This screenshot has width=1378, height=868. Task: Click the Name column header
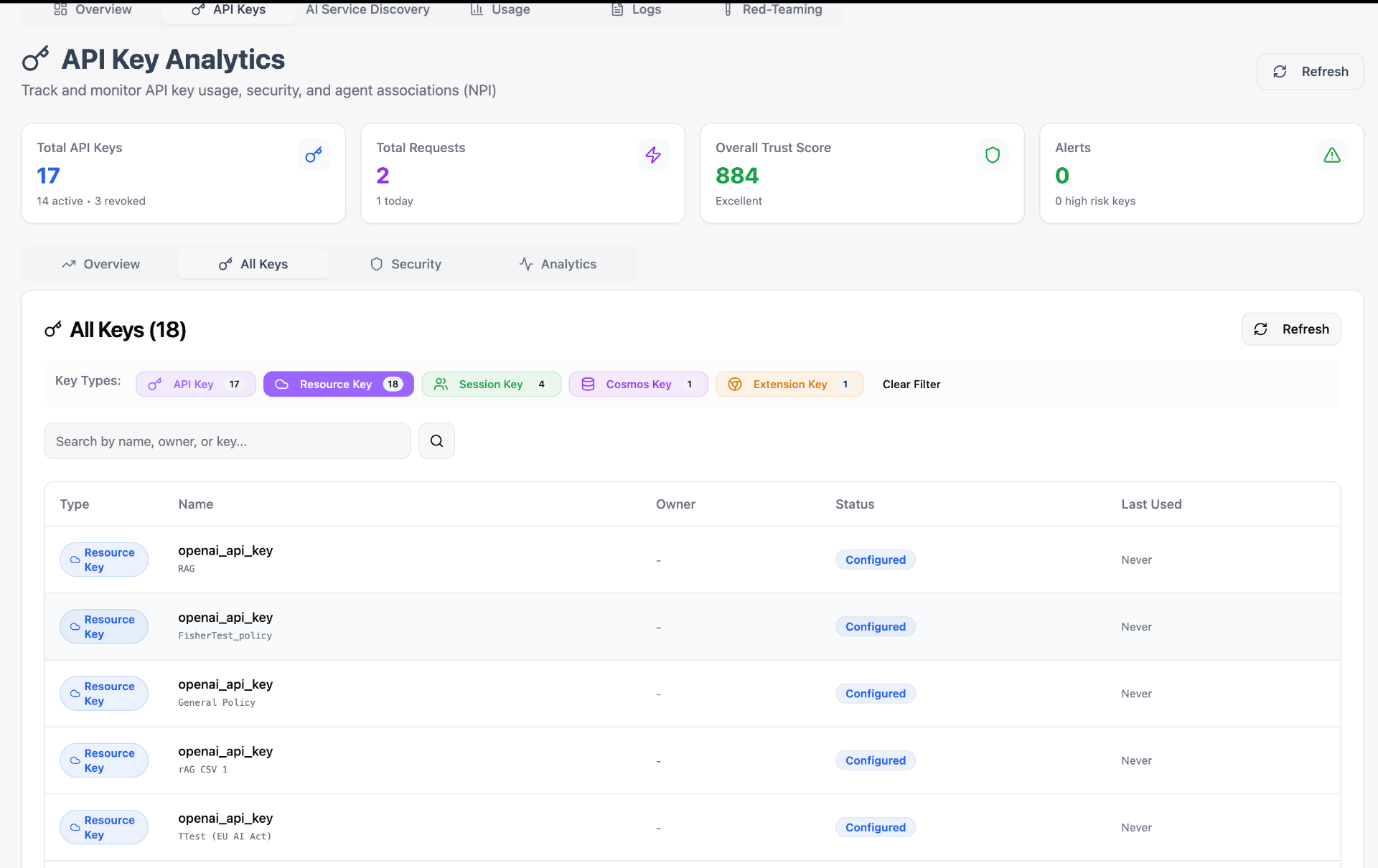click(195, 504)
